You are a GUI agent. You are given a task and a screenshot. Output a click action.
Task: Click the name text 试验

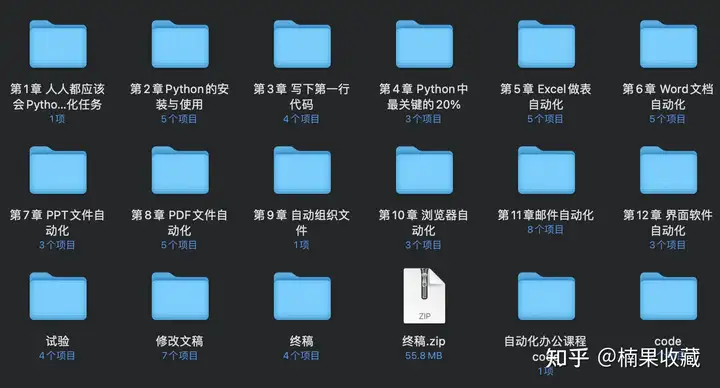point(57,341)
